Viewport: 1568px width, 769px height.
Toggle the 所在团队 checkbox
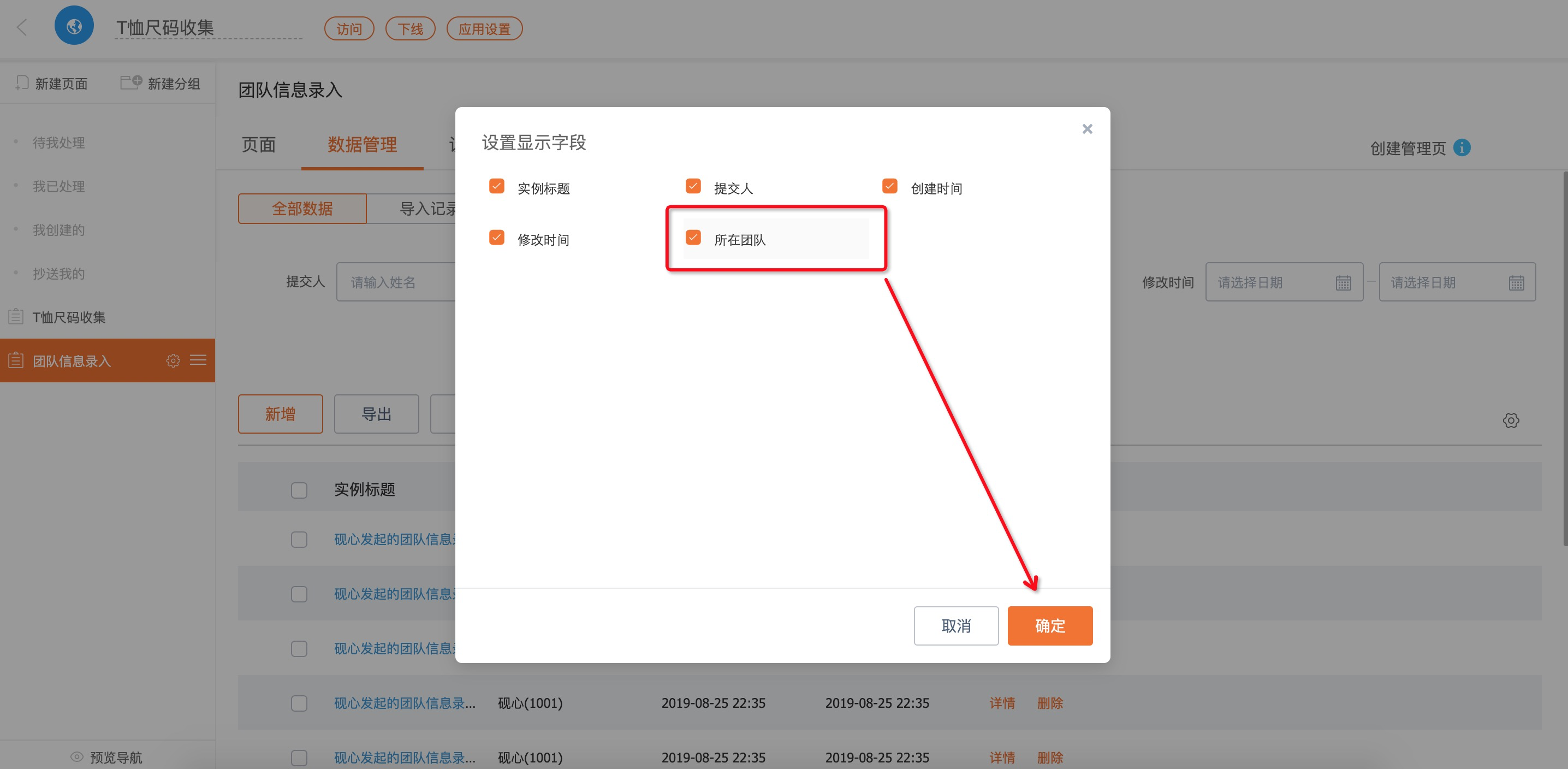tap(693, 238)
